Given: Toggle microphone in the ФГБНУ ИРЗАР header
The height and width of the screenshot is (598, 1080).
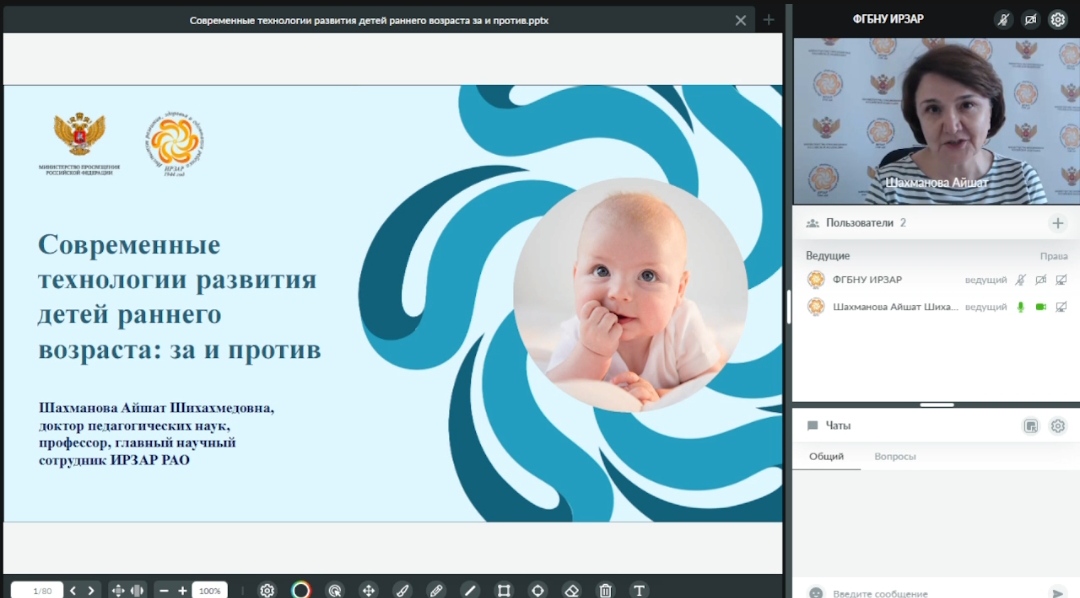Looking at the screenshot, I should click(x=1003, y=19).
